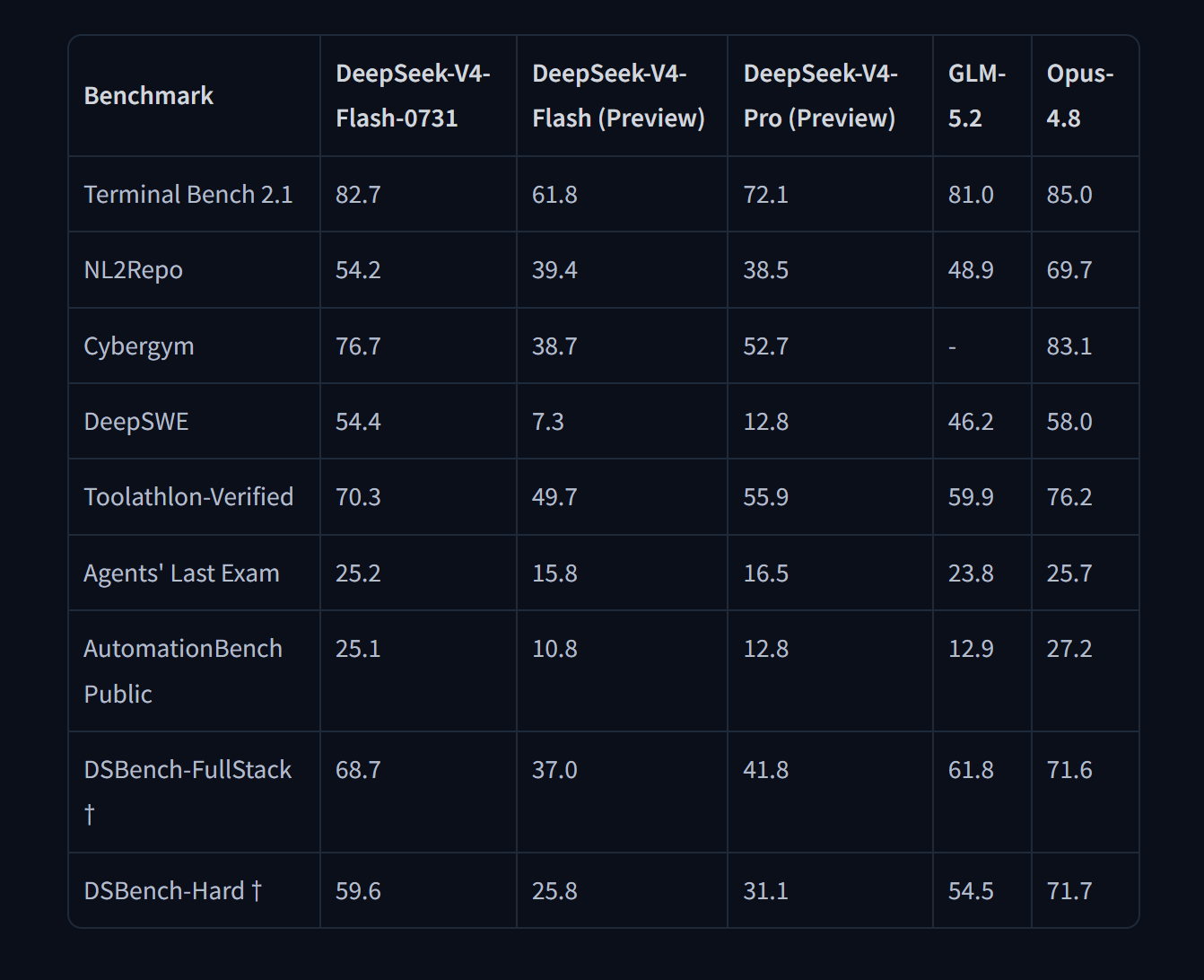Image resolution: width=1204 pixels, height=980 pixels.
Task: Click 39.4 in the NL2Repo row
Action: (554, 270)
